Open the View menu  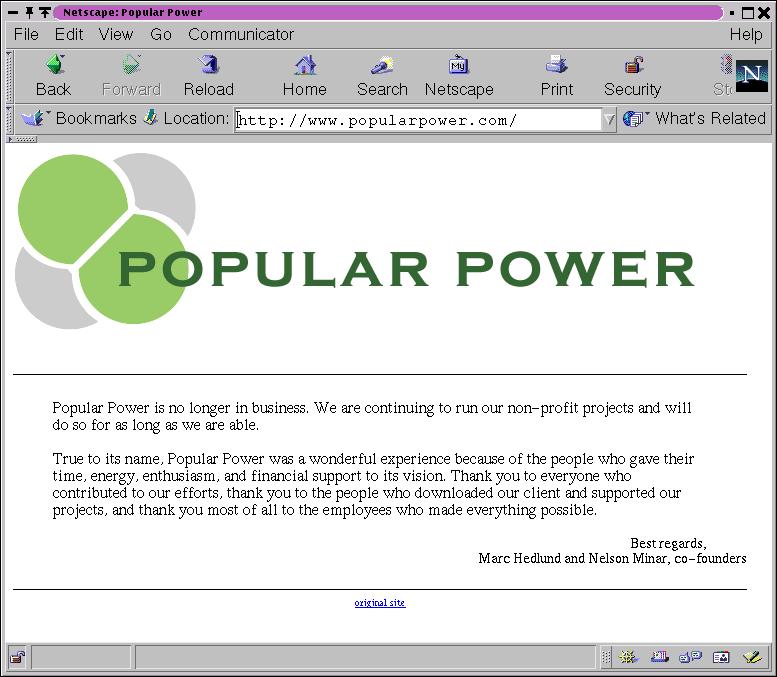pos(115,34)
